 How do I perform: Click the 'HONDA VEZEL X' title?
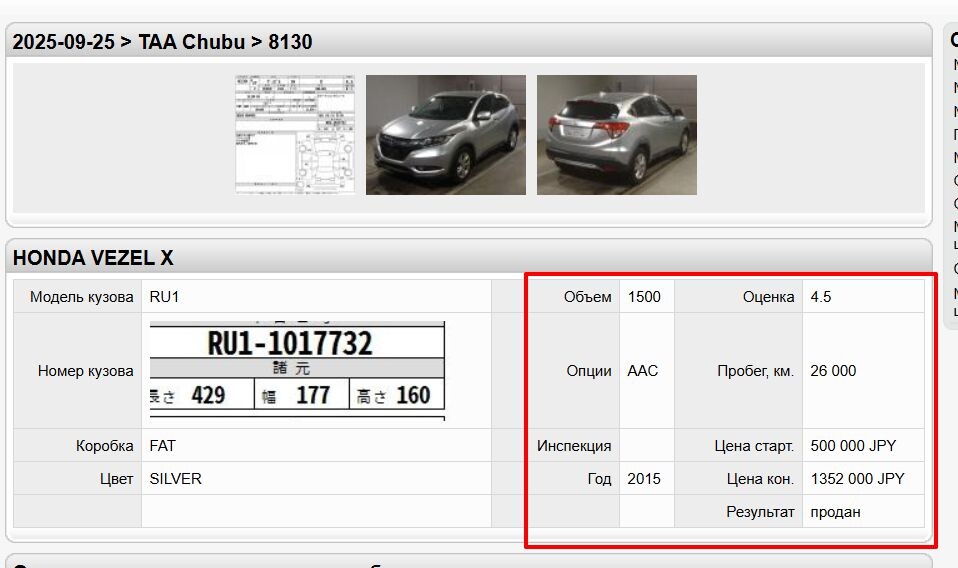point(93,258)
